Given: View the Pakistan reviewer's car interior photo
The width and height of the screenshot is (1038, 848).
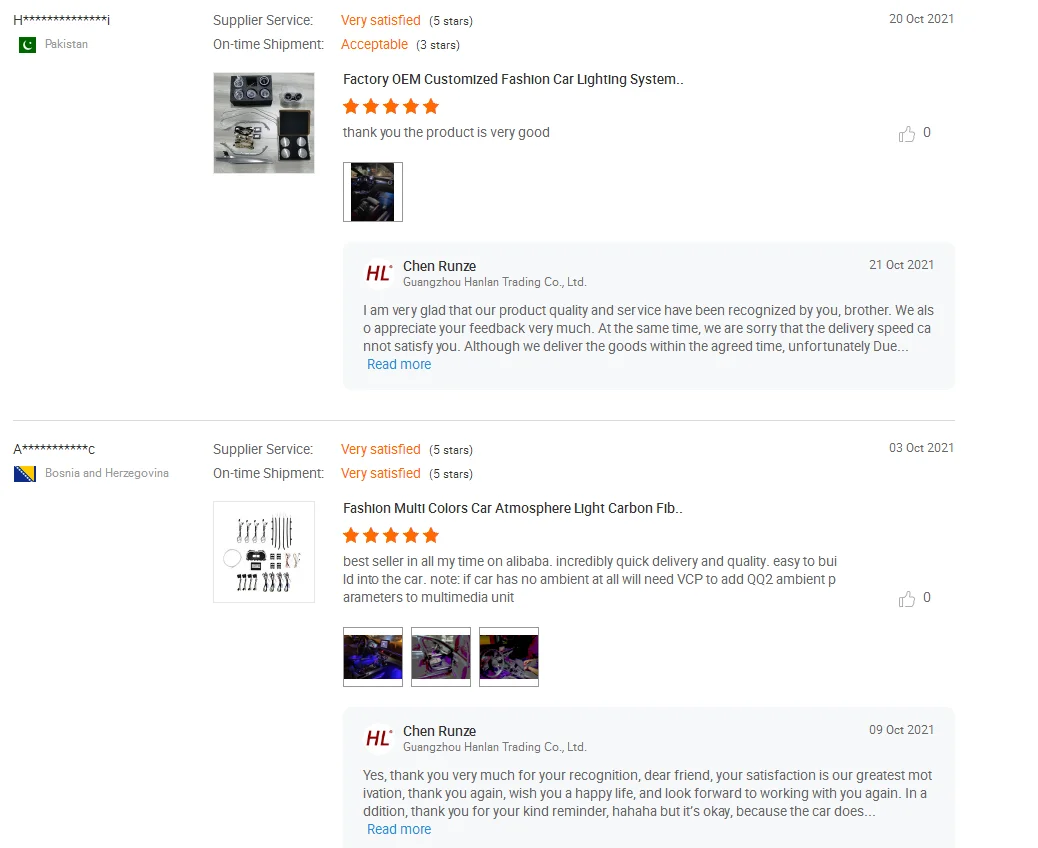Looking at the screenshot, I should [373, 192].
